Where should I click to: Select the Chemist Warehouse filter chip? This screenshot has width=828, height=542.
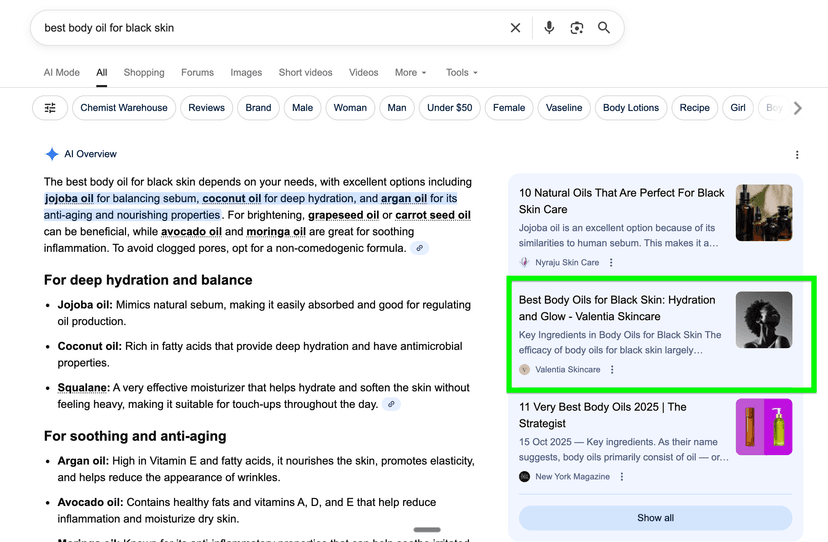[124, 108]
